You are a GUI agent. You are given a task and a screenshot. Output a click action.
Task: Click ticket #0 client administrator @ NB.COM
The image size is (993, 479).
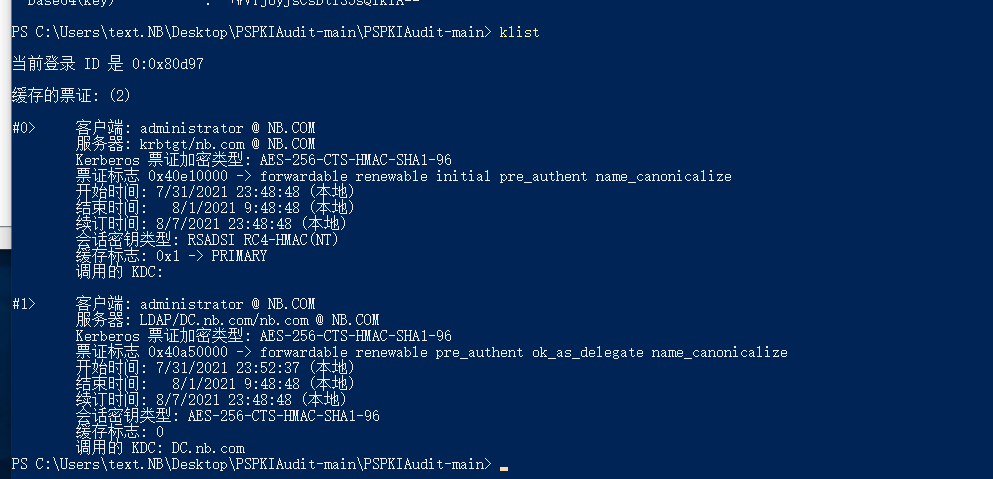(227, 128)
